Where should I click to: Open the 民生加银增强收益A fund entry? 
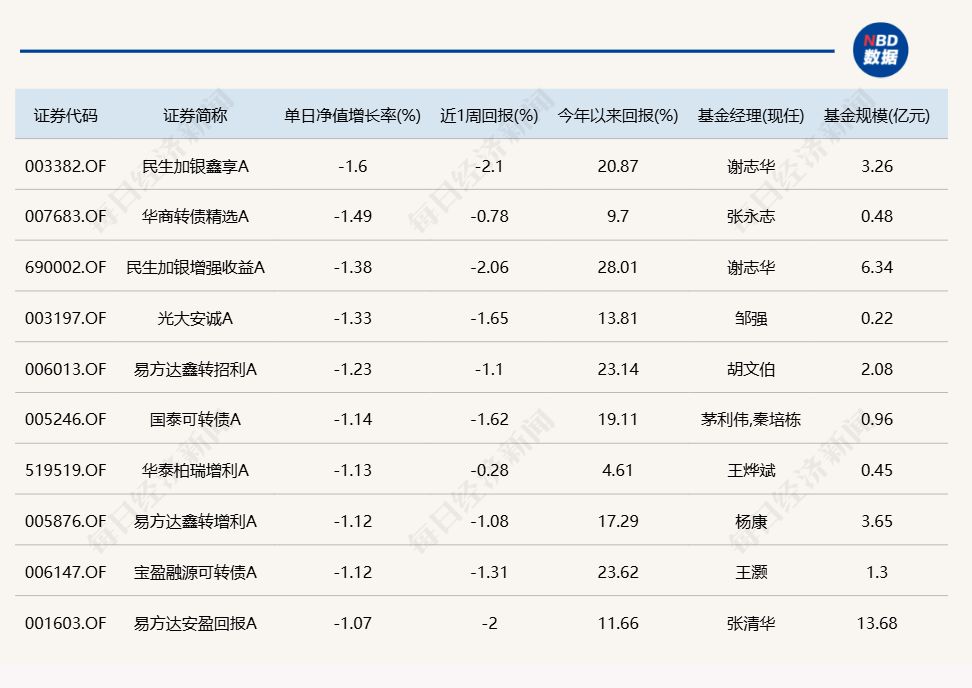click(195, 267)
